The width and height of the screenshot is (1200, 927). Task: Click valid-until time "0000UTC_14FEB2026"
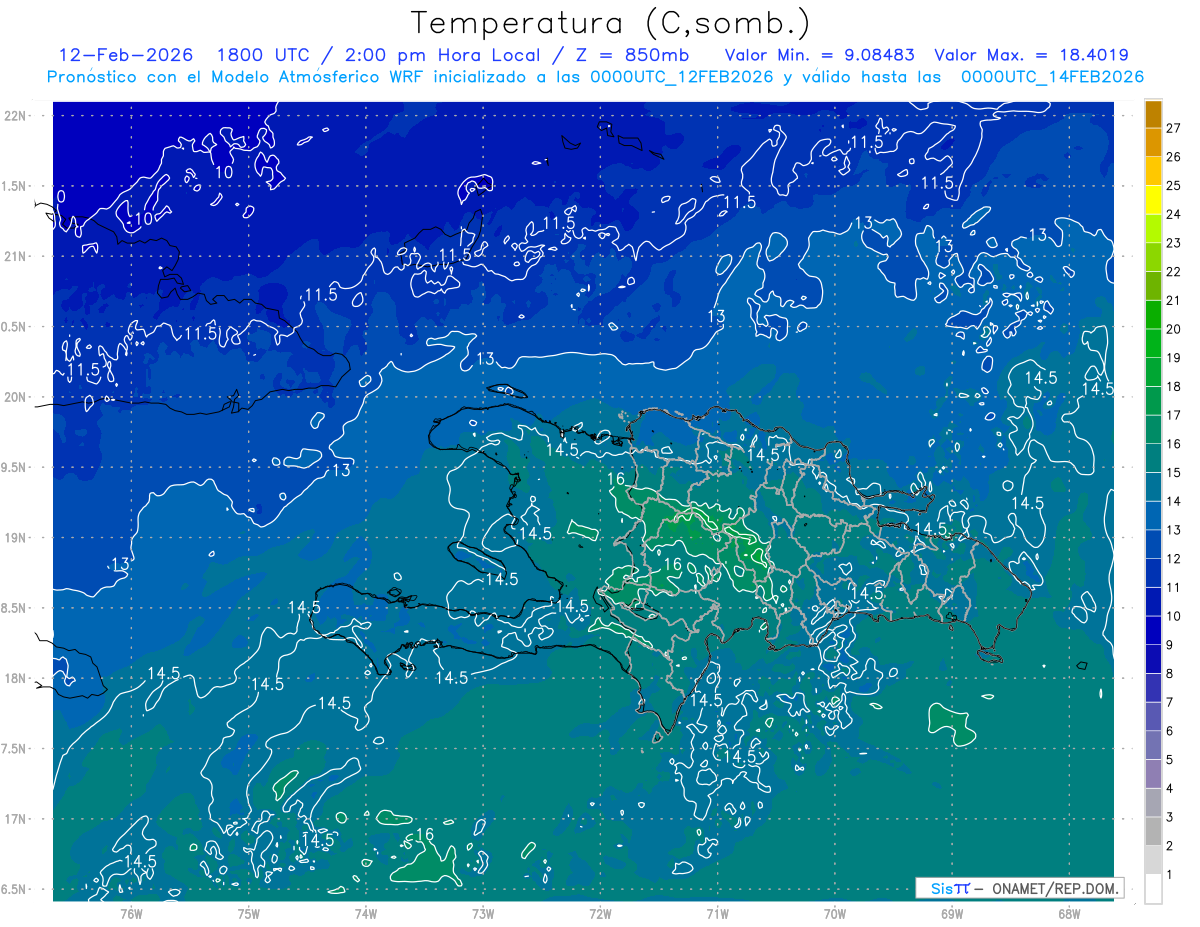click(x=1052, y=77)
